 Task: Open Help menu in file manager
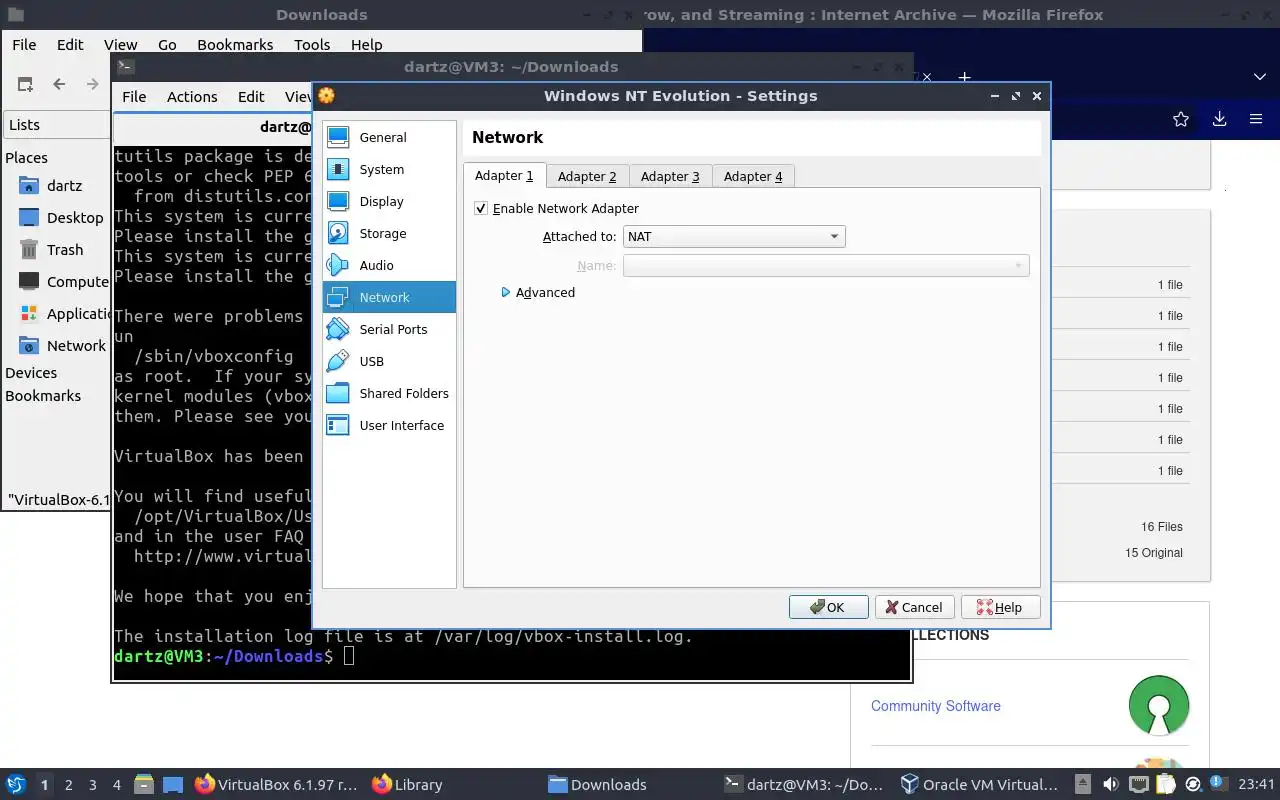366,44
